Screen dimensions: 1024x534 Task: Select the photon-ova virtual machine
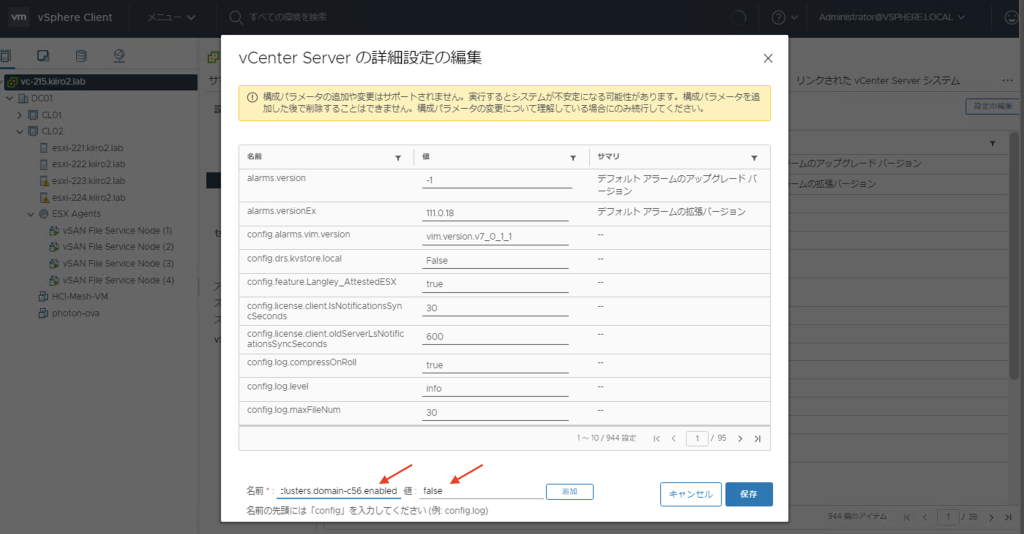point(75,313)
